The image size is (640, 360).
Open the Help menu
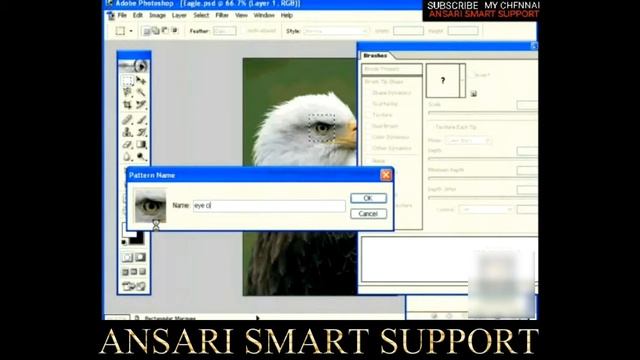point(287,15)
